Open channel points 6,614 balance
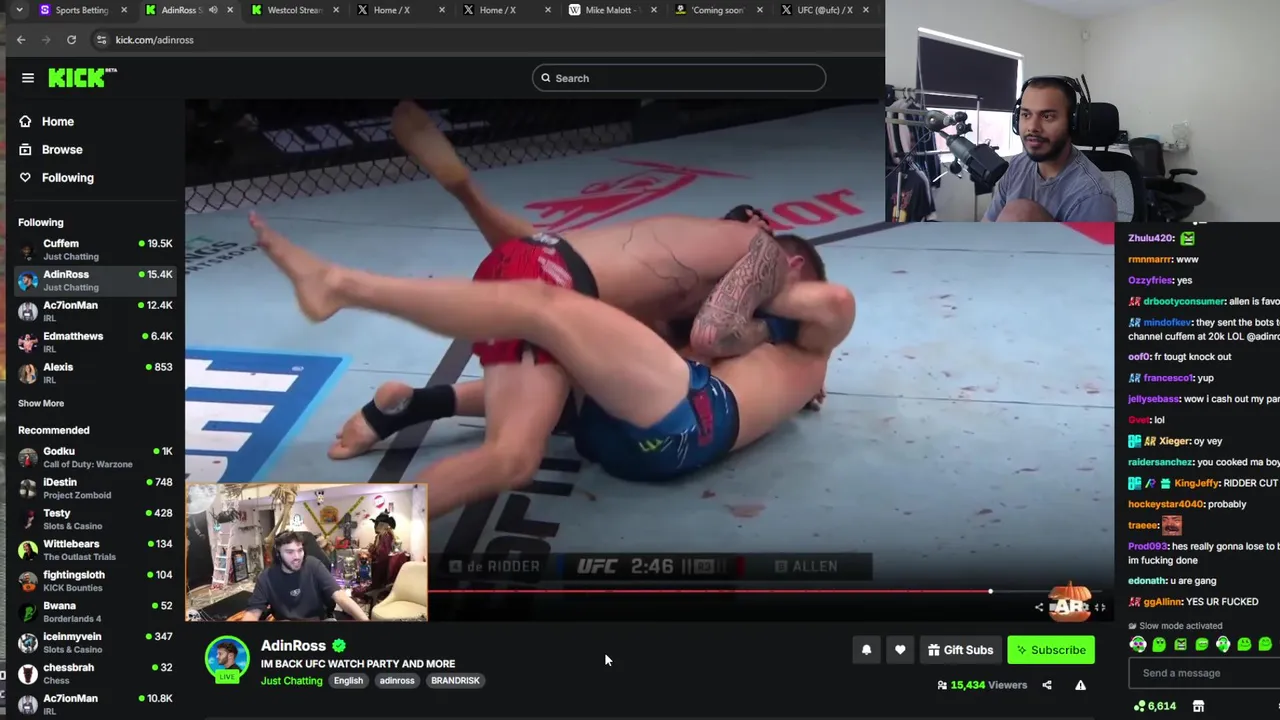This screenshot has width=1280, height=720. (1154, 706)
